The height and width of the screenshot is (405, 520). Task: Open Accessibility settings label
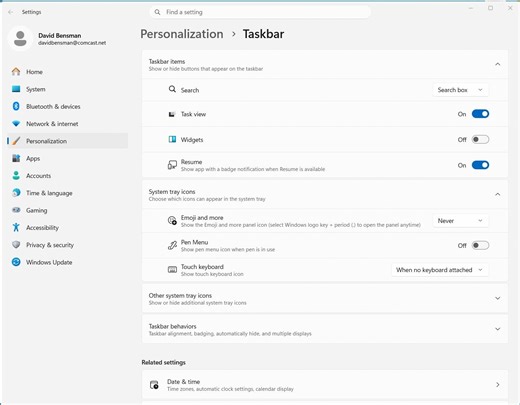[x=42, y=228]
